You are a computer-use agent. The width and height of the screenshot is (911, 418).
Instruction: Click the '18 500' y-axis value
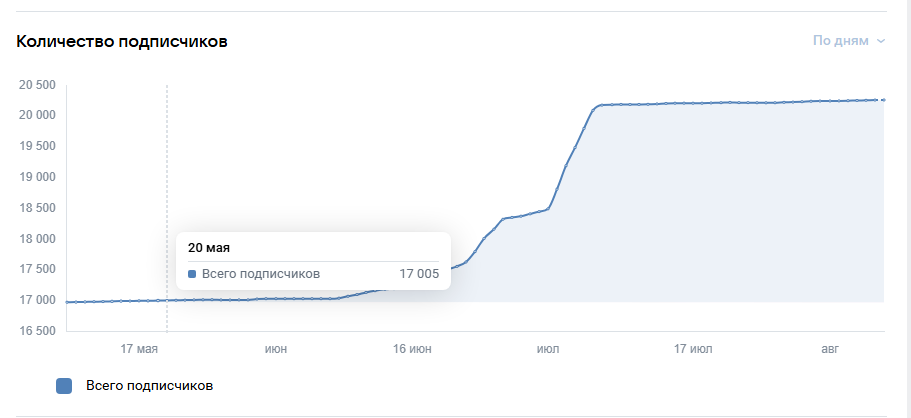[x=37, y=208]
